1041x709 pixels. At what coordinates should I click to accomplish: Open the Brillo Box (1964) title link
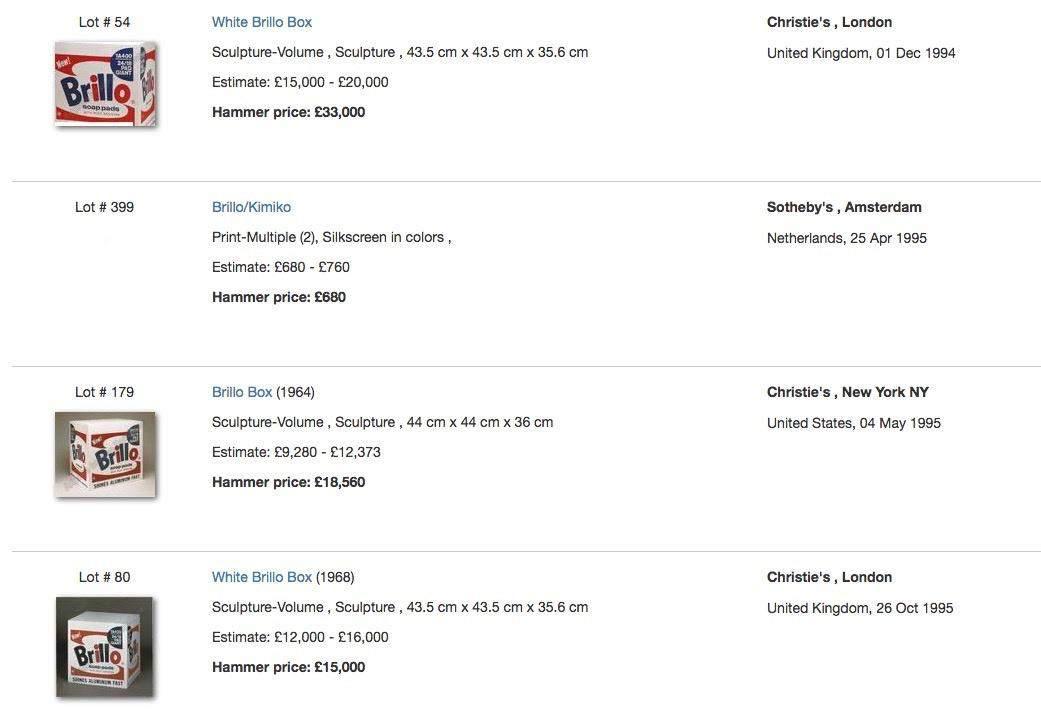point(242,392)
